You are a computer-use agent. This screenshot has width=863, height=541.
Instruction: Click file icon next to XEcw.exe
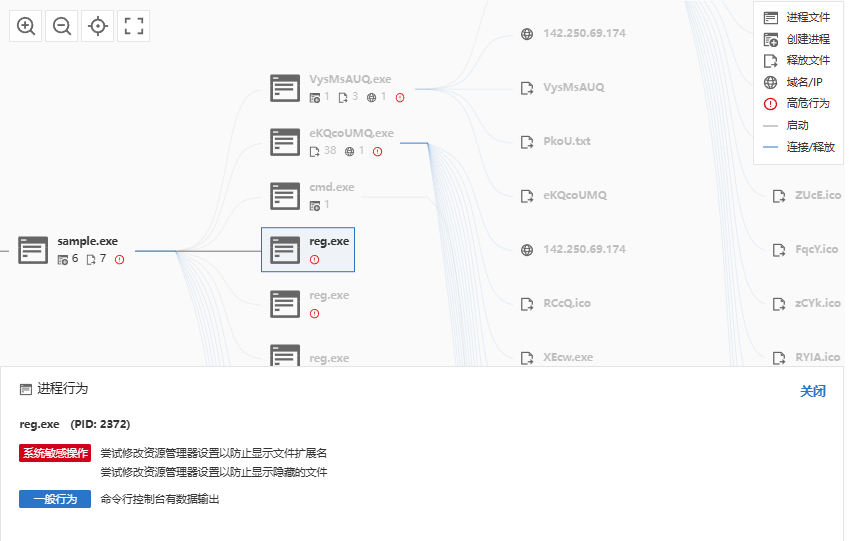coord(527,358)
